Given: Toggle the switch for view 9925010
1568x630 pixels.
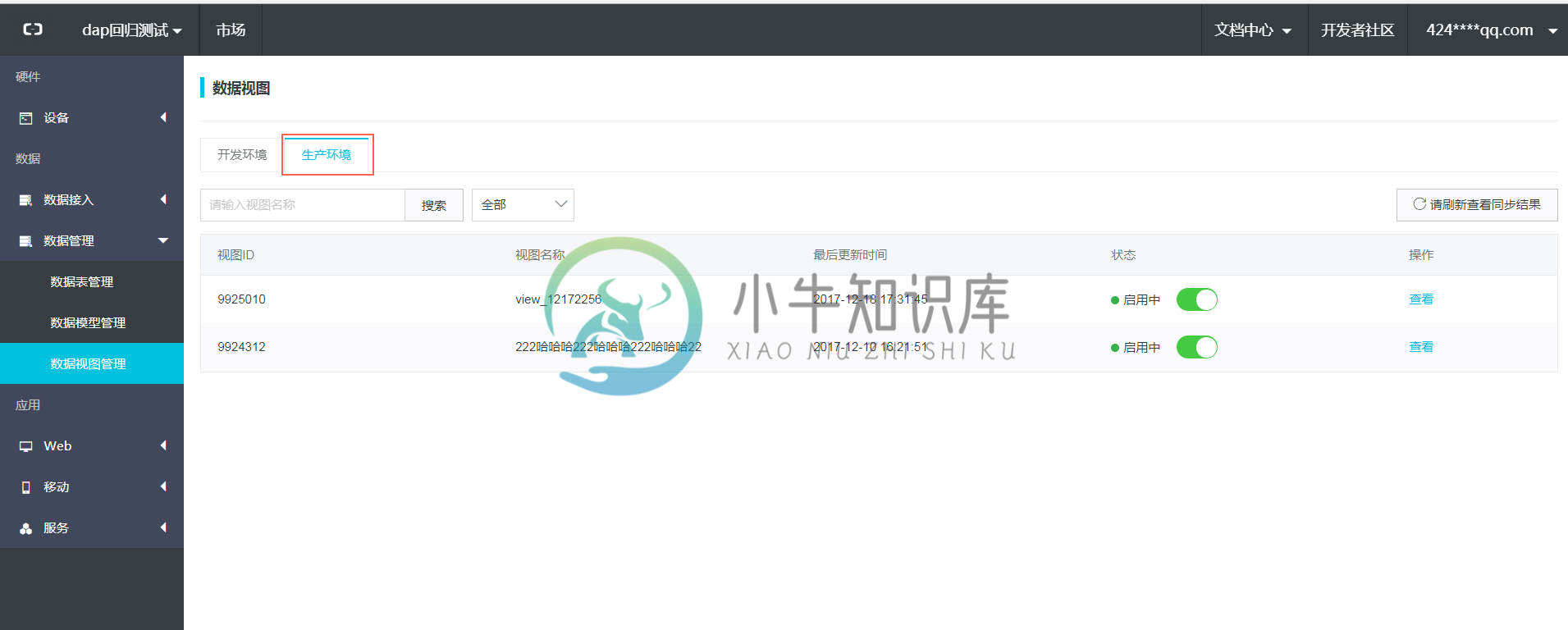Looking at the screenshot, I should coord(1196,299).
